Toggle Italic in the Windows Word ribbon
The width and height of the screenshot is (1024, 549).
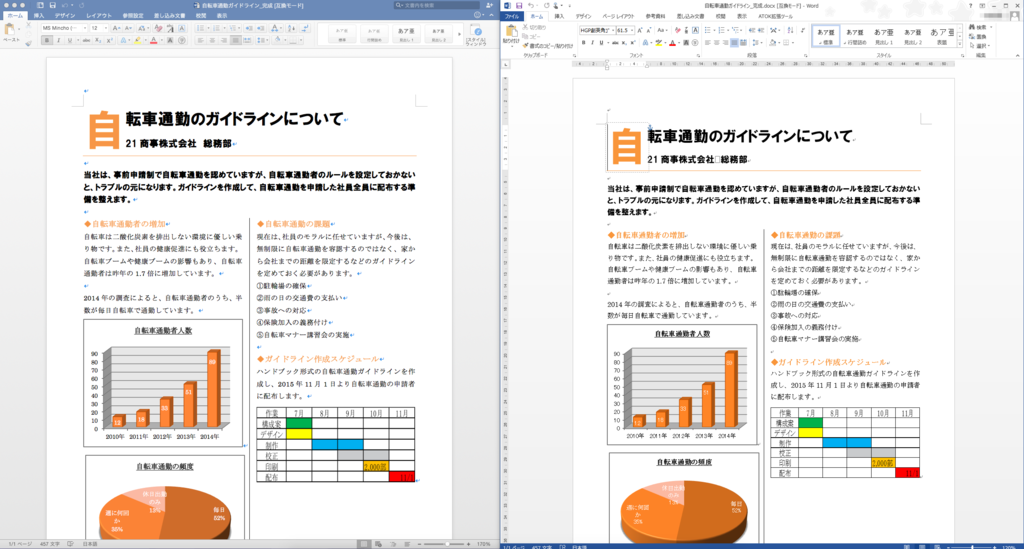[592, 42]
